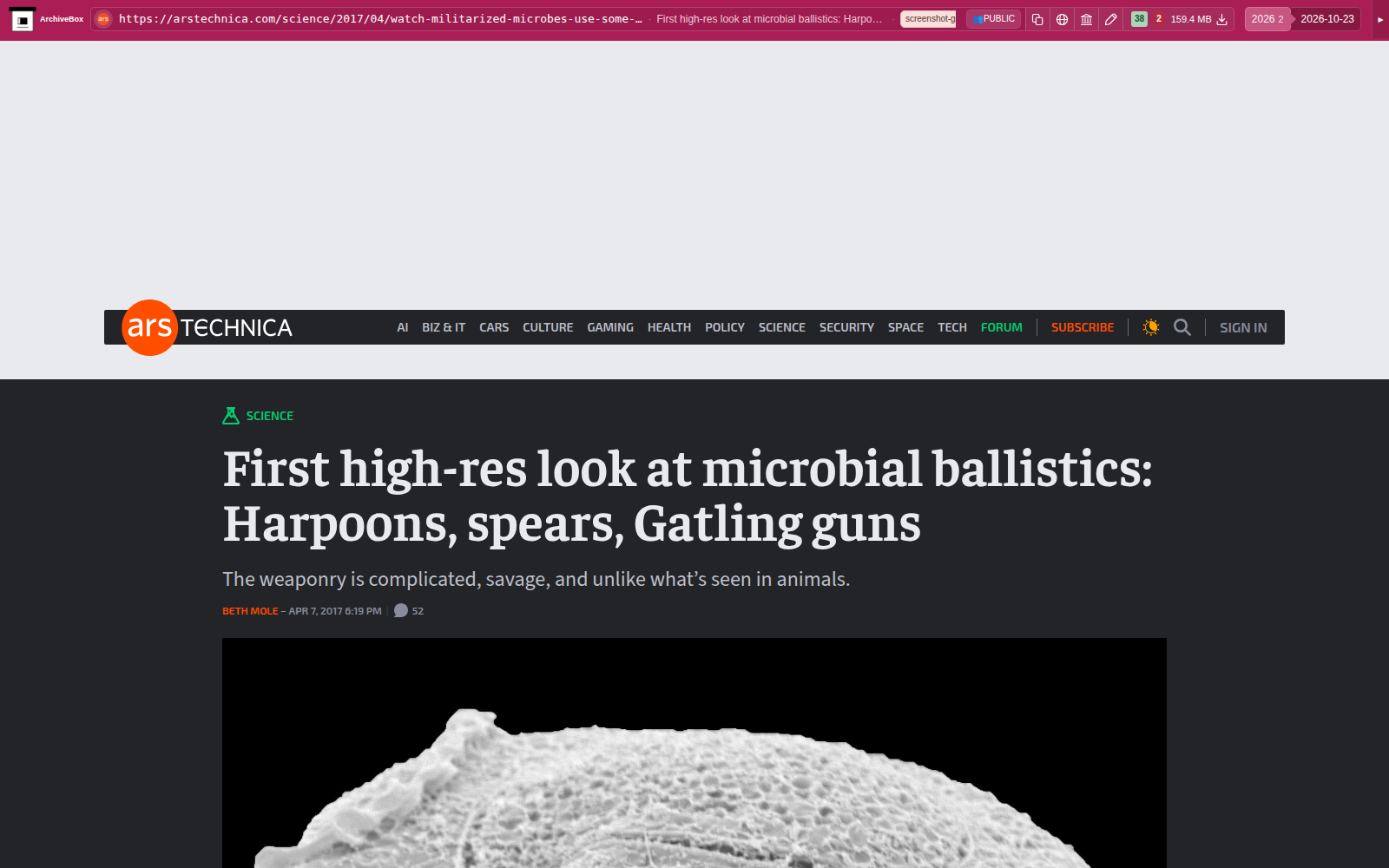Click the SUBSCRIBE link

click(1083, 327)
